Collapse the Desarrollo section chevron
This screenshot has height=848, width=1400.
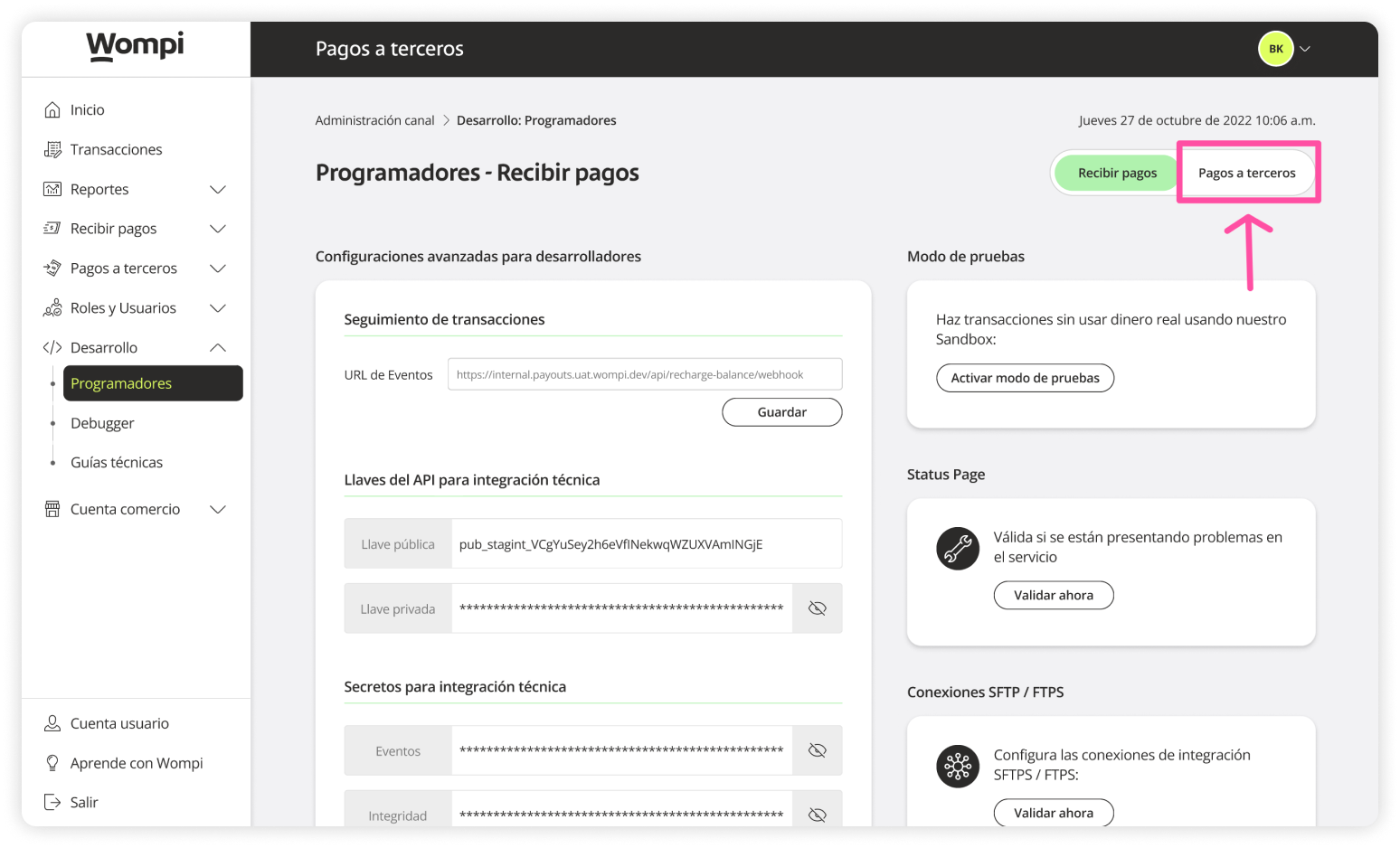coord(218,348)
